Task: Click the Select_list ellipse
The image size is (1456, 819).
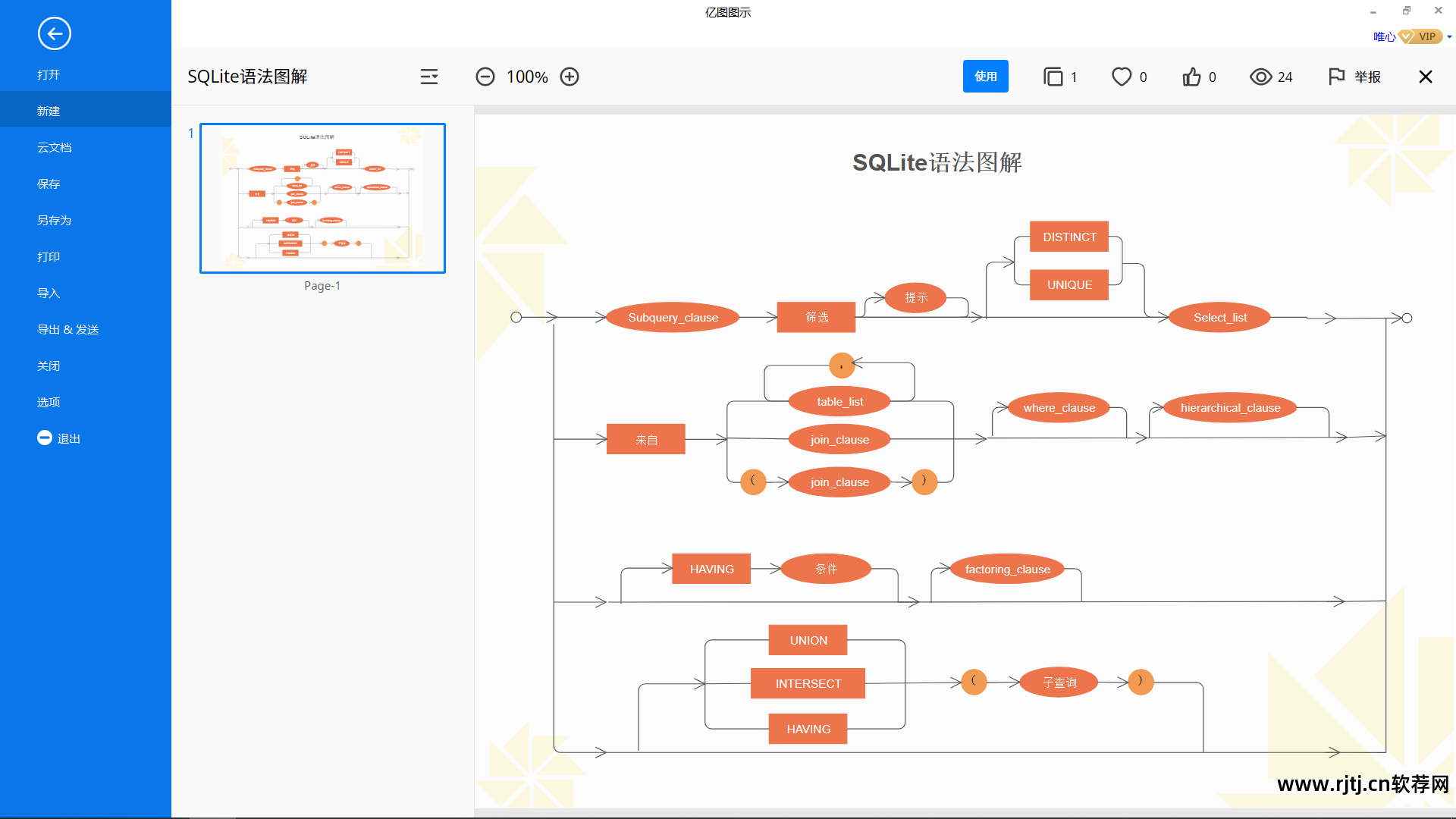Action: (1219, 317)
